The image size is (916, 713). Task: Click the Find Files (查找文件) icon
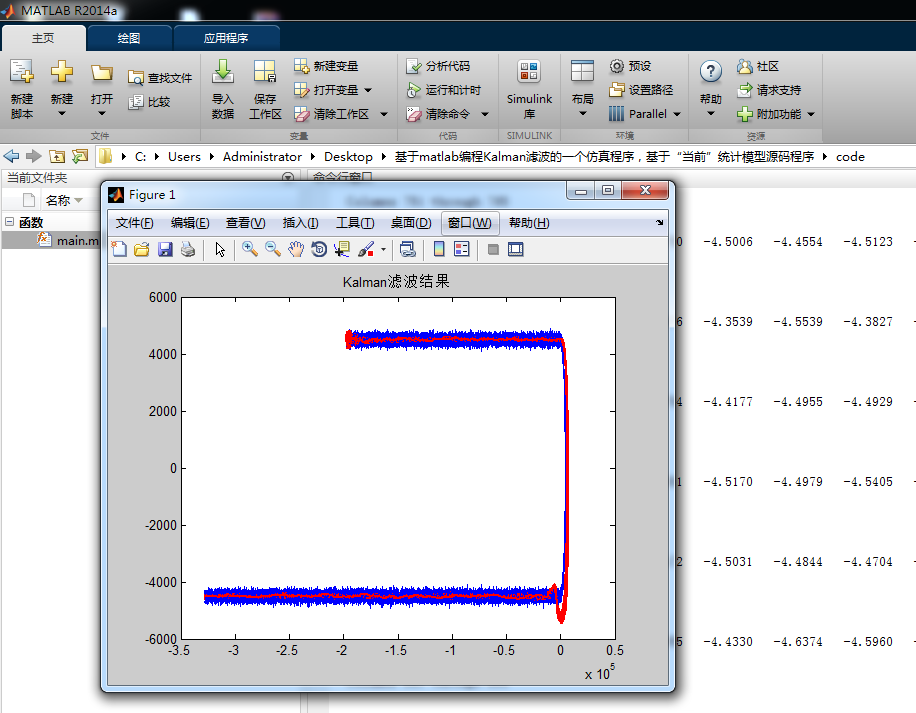click(x=136, y=78)
